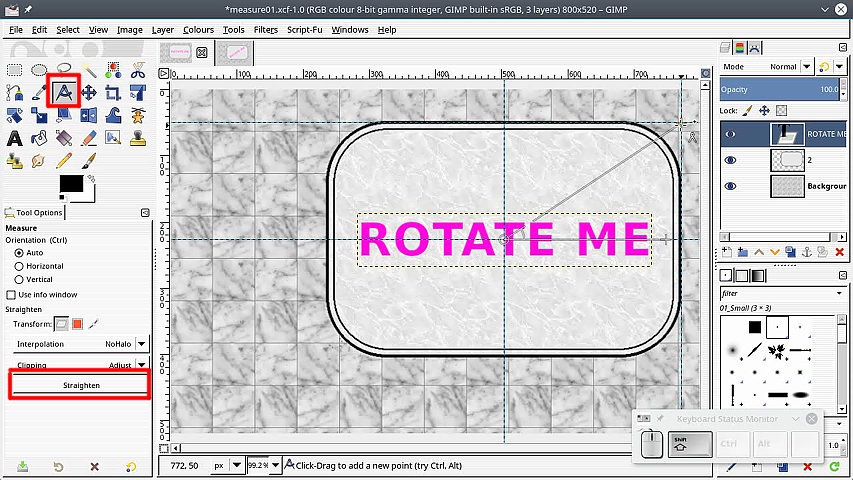This screenshot has height=480, width=853.
Task: Open the Interpolation NoHalo dropdown
Action: [x=141, y=344]
